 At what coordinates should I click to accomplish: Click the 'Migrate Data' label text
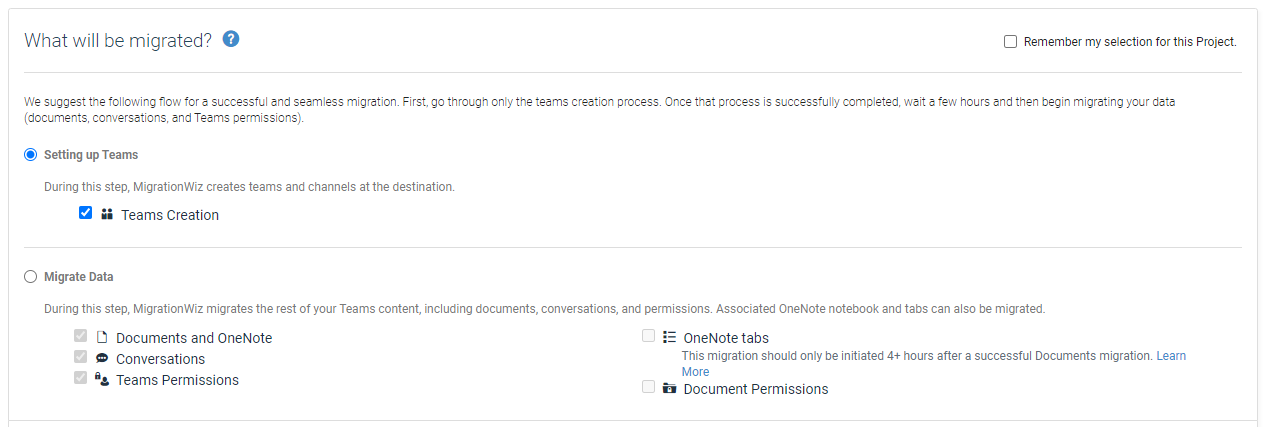point(79,277)
